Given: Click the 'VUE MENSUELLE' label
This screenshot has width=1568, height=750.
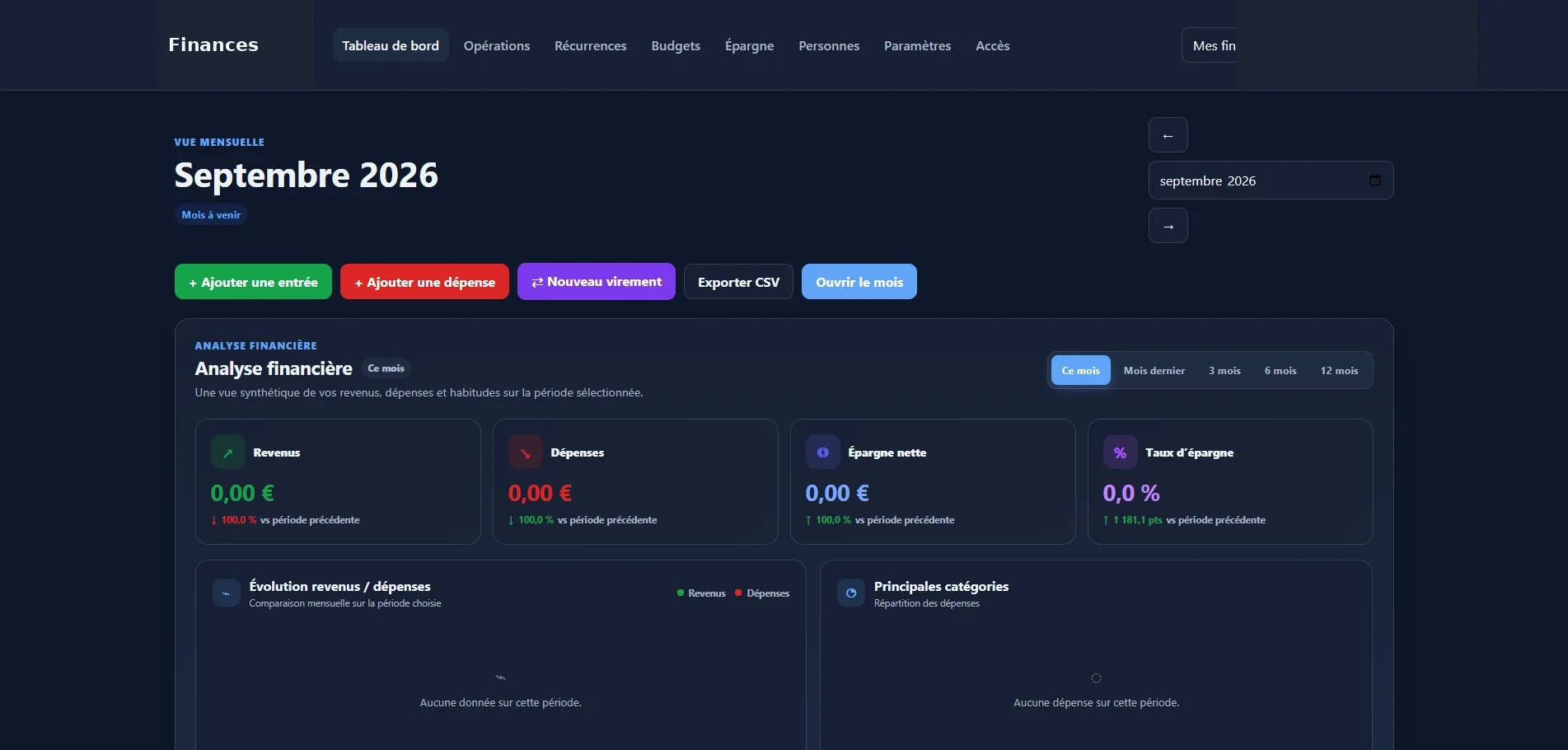Looking at the screenshot, I should tap(219, 143).
